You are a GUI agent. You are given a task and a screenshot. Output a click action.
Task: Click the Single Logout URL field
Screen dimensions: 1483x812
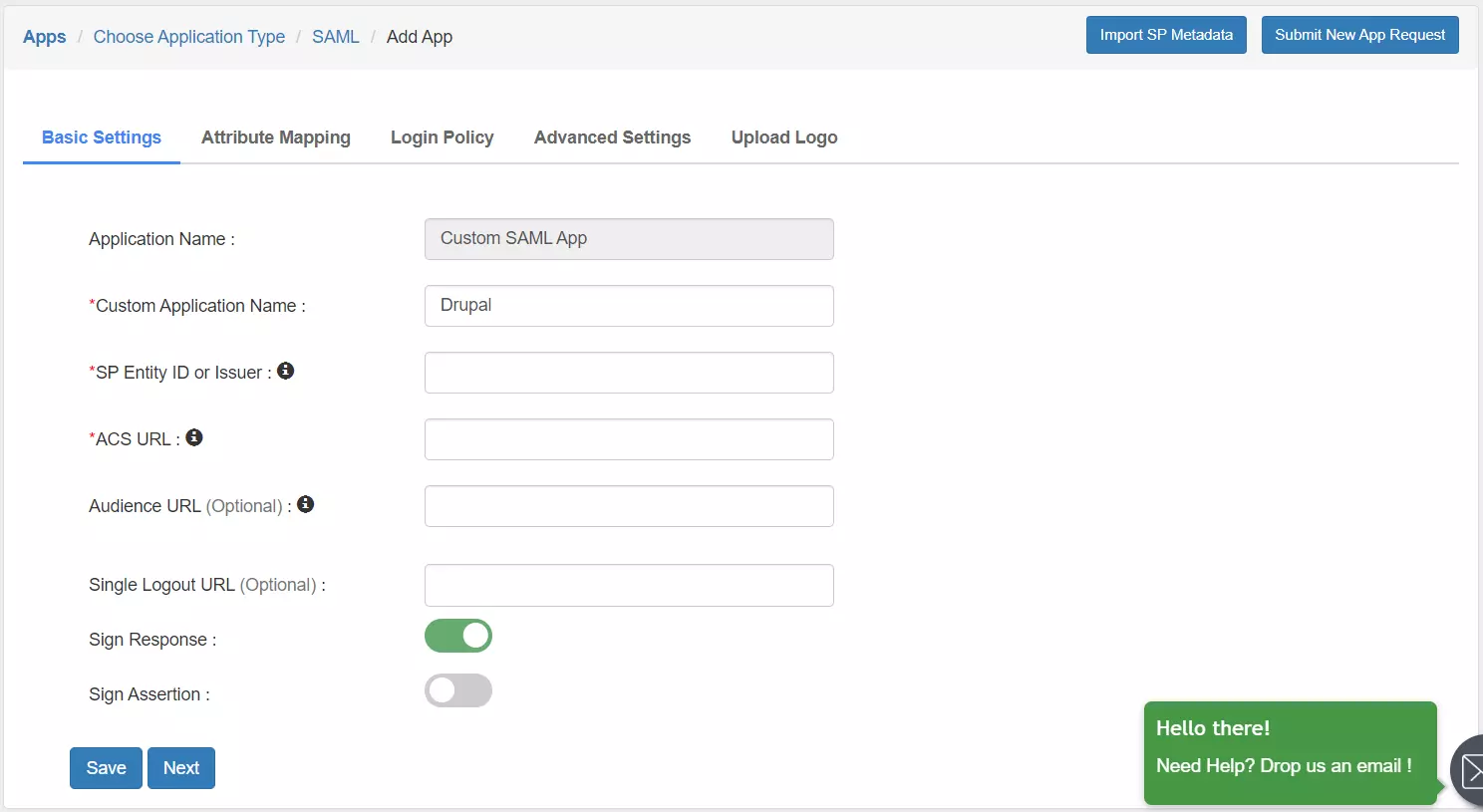tap(629, 585)
